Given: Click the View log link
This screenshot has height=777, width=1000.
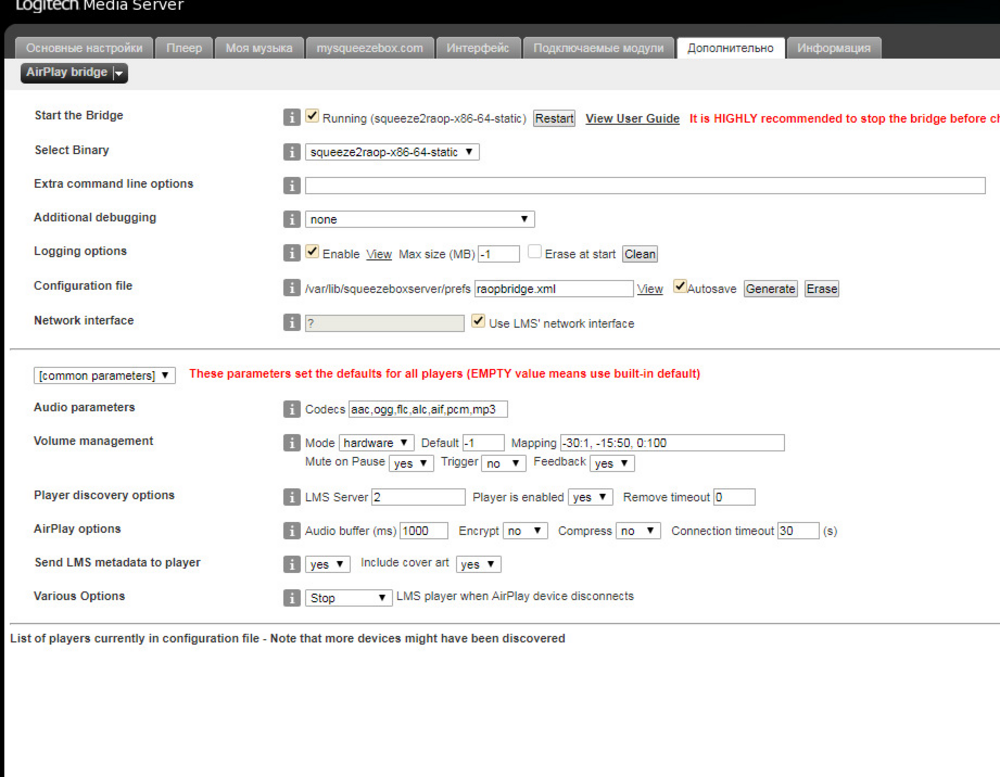Looking at the screenshot, I should pyautogui.click(x=379, y=255).
